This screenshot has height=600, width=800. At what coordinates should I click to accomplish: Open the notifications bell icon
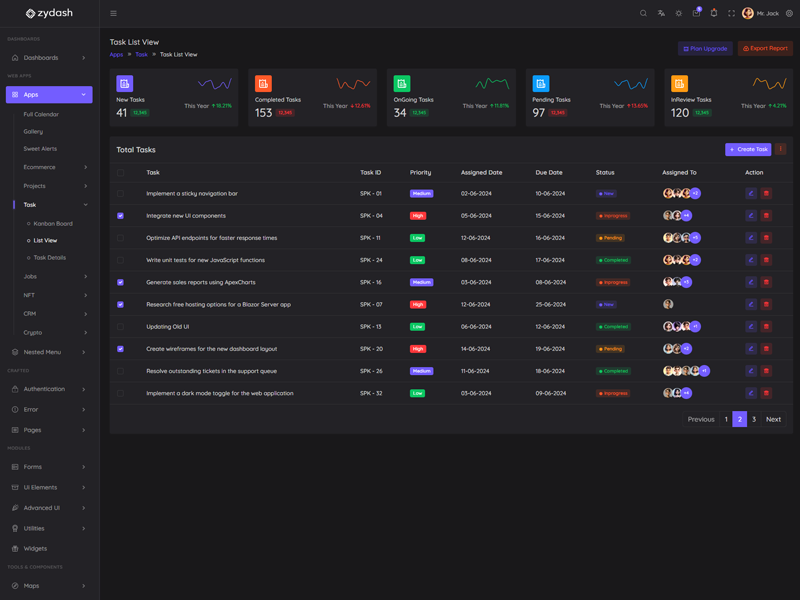coord(713,13)
